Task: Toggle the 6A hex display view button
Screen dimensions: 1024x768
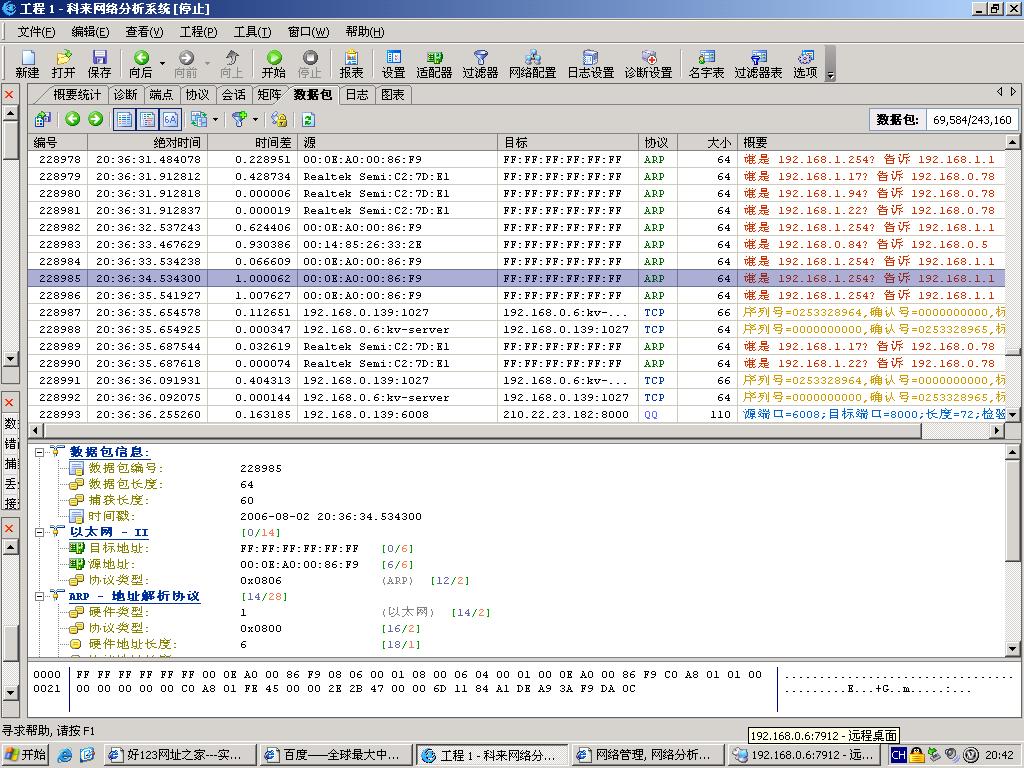Action: coord(171,119)
